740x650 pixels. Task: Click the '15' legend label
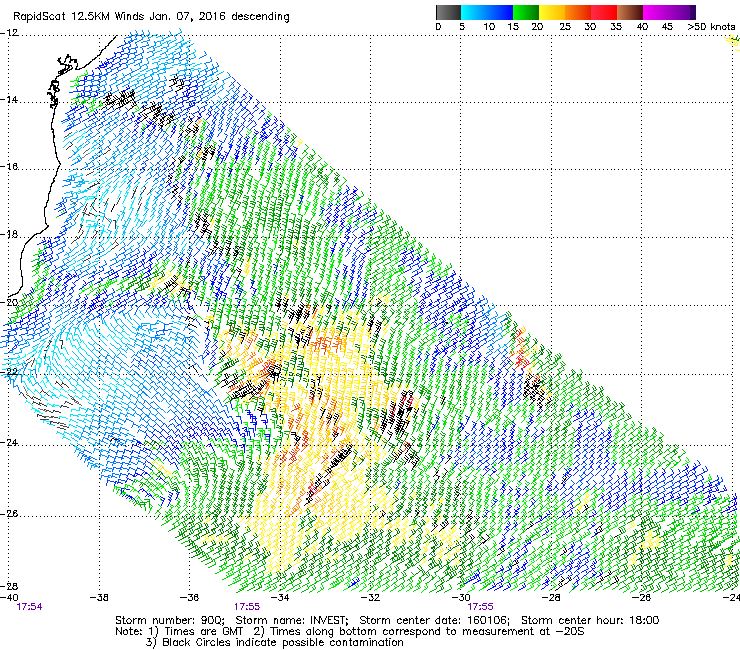coord(513,27)
